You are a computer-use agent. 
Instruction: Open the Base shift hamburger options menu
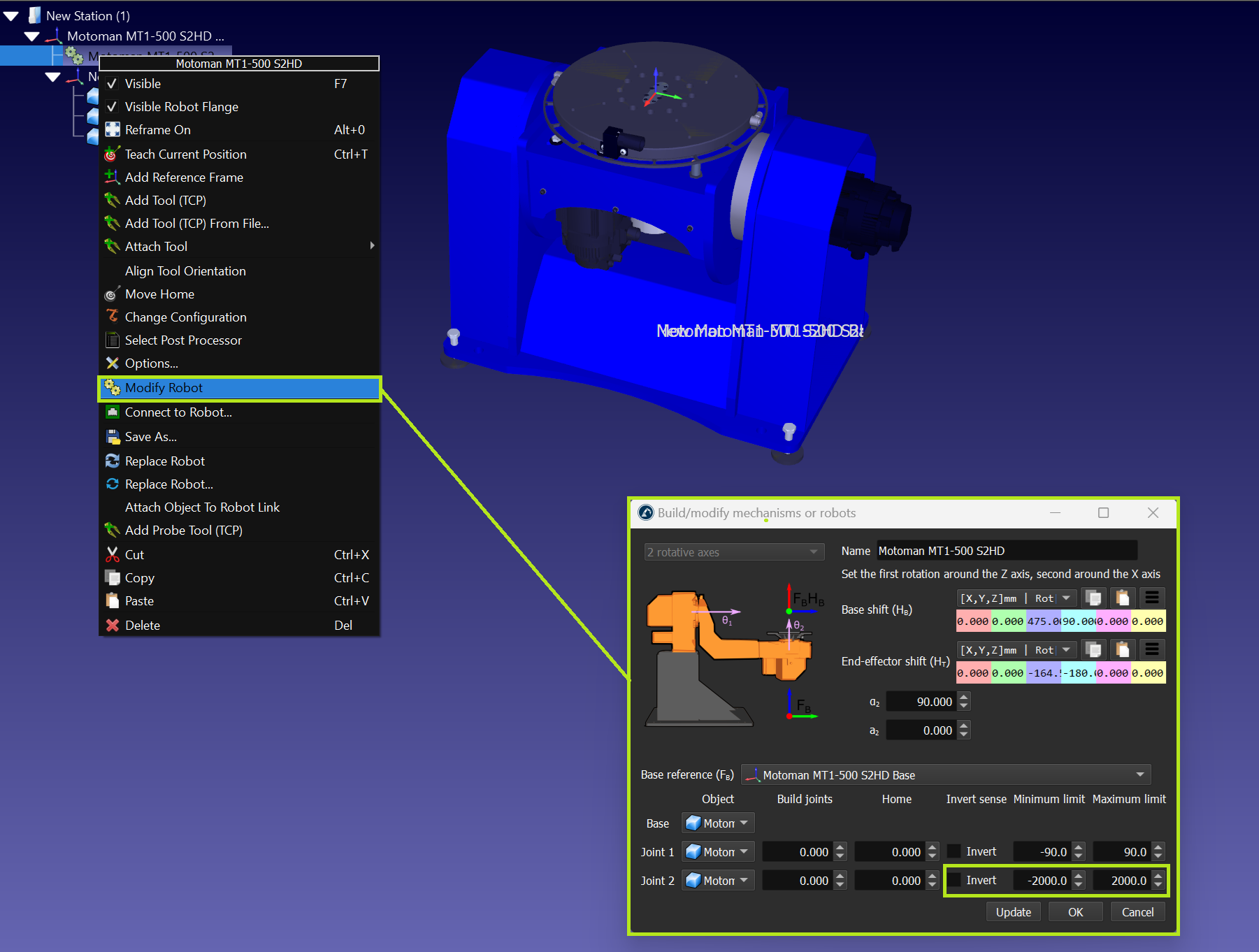pyautogui.click(x=1151, y=598)
